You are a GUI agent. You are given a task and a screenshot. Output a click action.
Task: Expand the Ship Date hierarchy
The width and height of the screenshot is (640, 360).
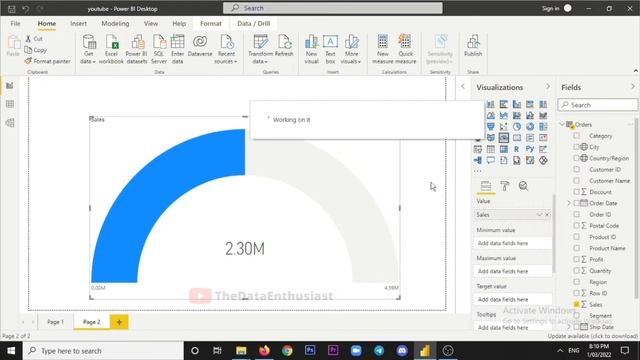click(569, 327)
